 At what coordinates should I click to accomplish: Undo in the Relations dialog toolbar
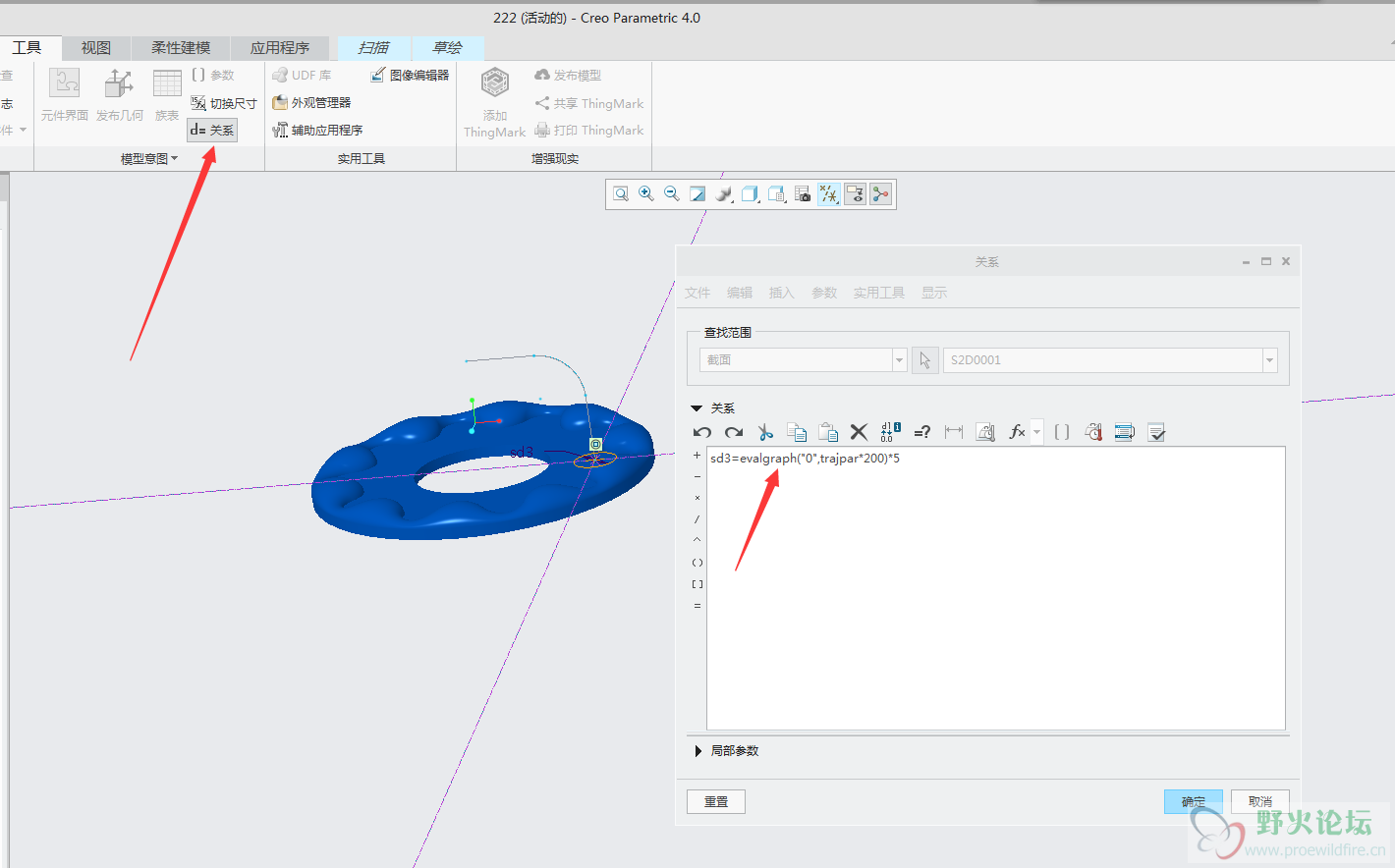coord(702,432)
